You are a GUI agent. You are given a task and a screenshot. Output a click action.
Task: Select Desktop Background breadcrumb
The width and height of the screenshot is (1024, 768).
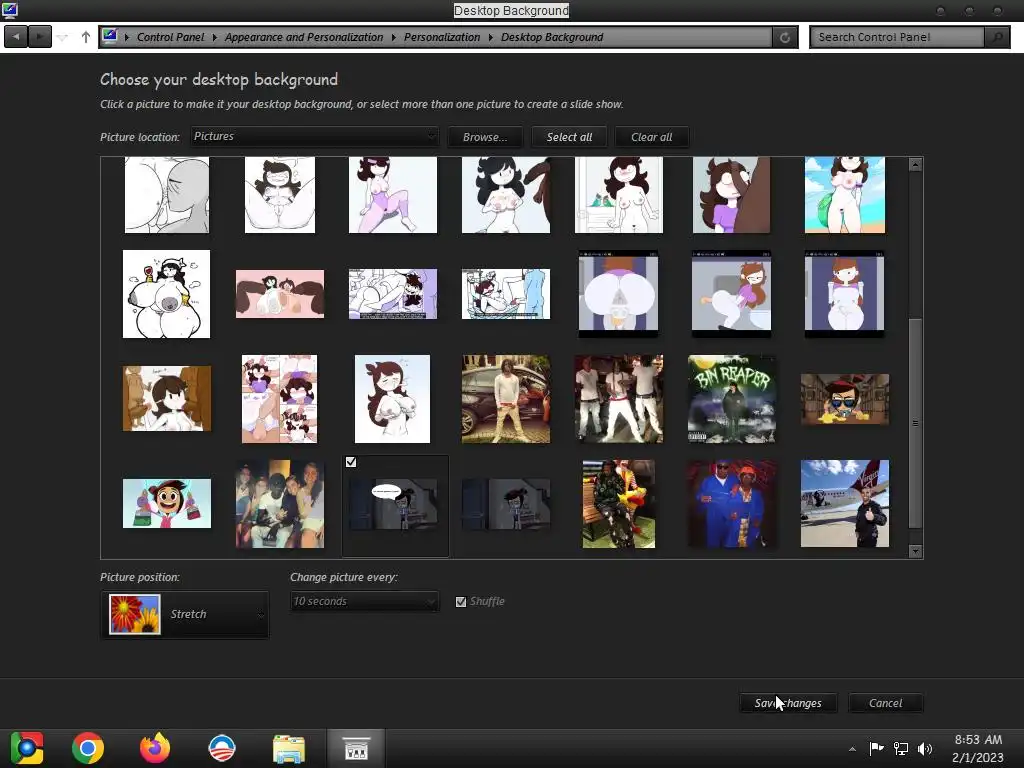click(552, 37)
